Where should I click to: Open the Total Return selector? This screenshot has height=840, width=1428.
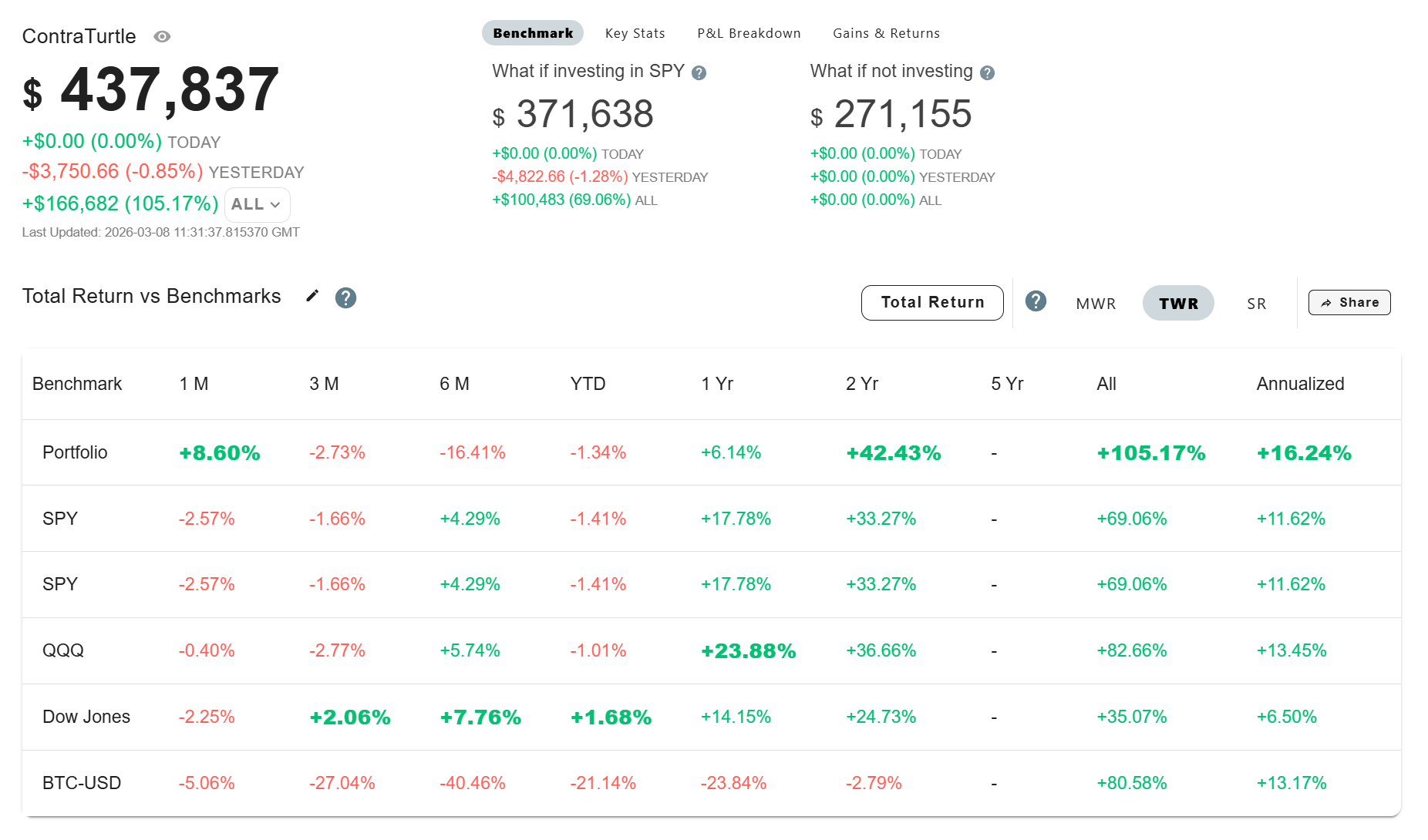[931, 303]
